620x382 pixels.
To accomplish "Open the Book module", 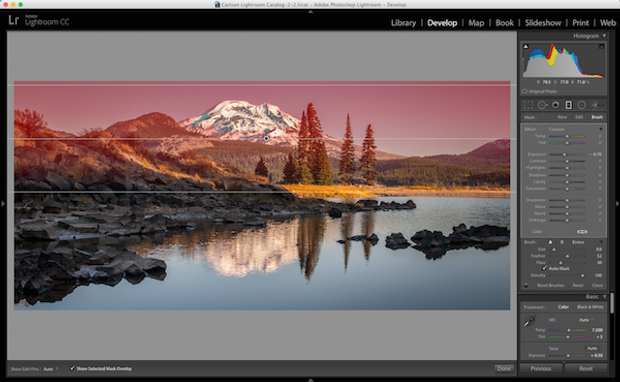I will click(505, 23).
